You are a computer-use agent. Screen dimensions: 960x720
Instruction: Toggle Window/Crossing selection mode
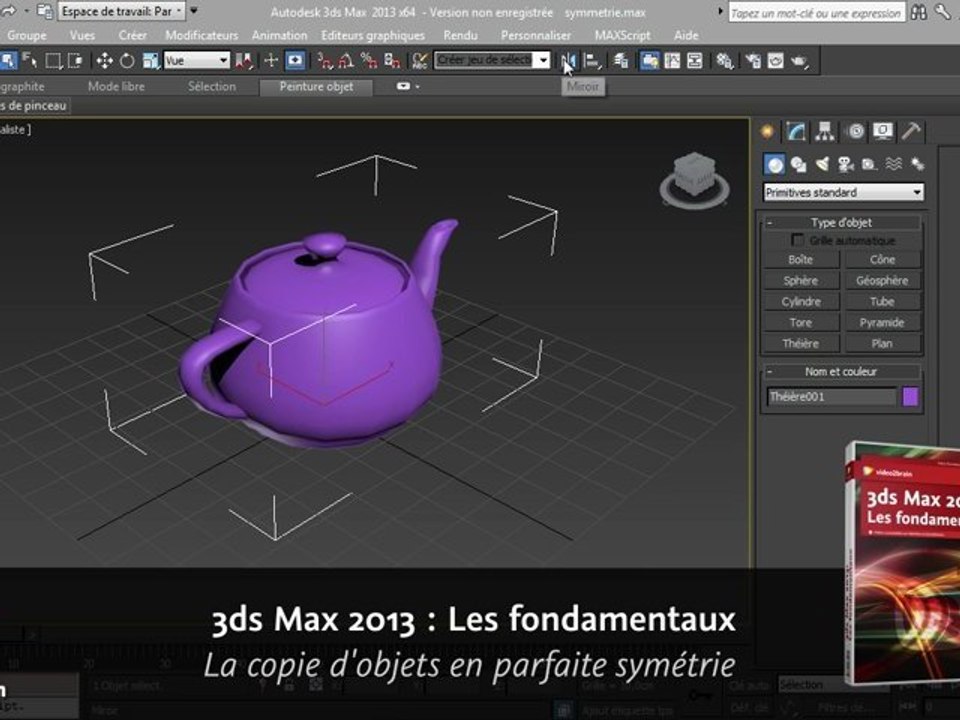(x=75, y=61)
